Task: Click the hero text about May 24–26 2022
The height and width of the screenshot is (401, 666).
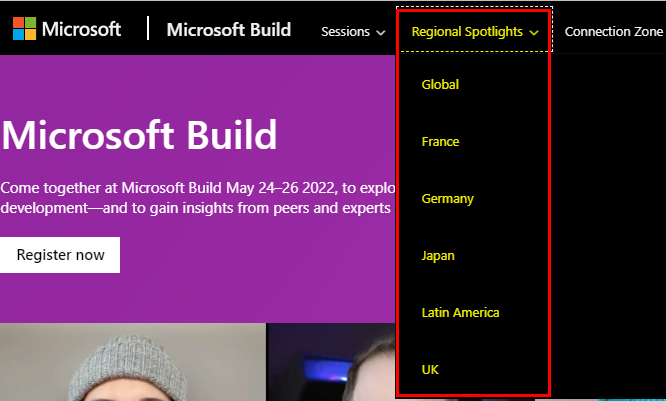Action: tap(198, 197)
